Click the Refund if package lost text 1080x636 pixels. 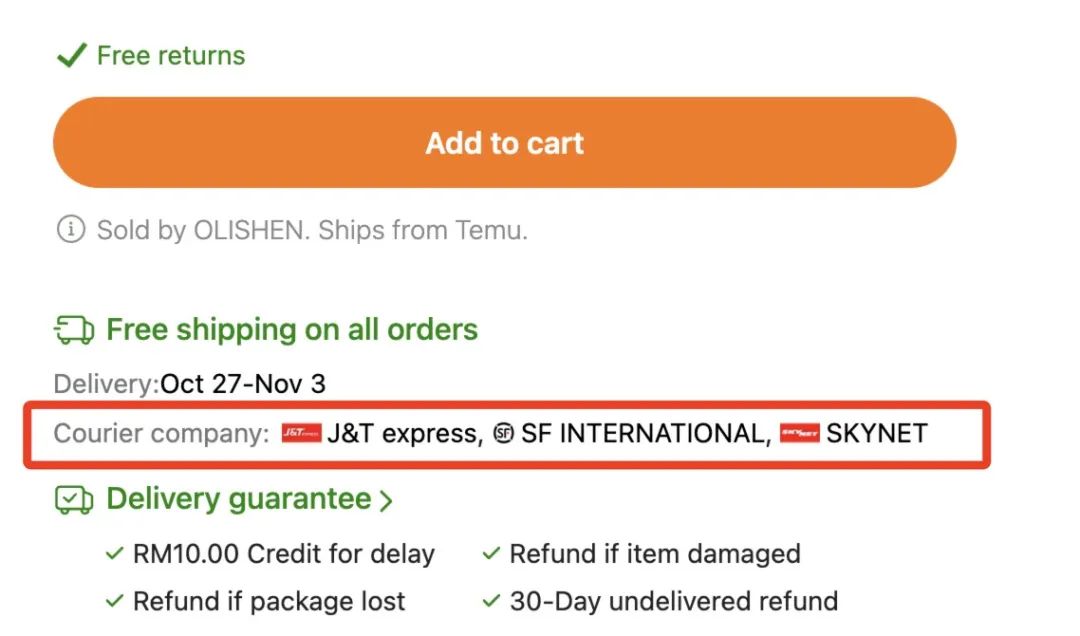point(269,601)
